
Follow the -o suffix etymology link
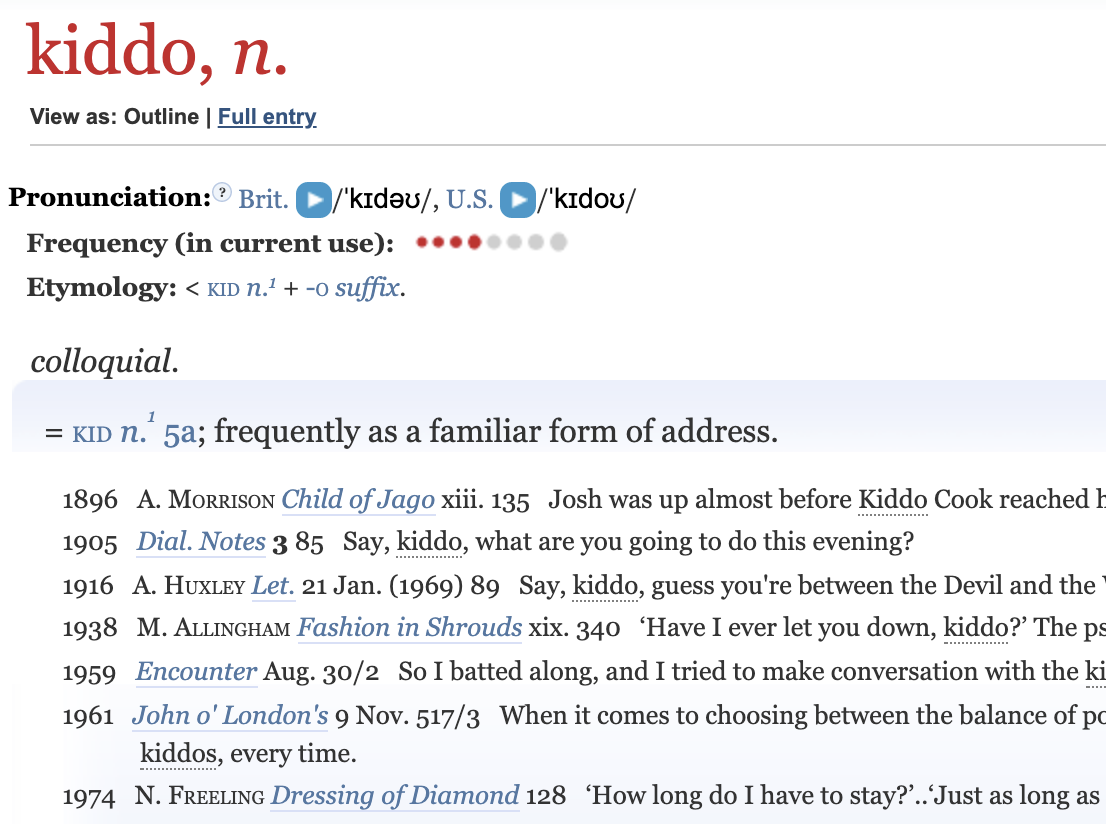click(353, 288)
